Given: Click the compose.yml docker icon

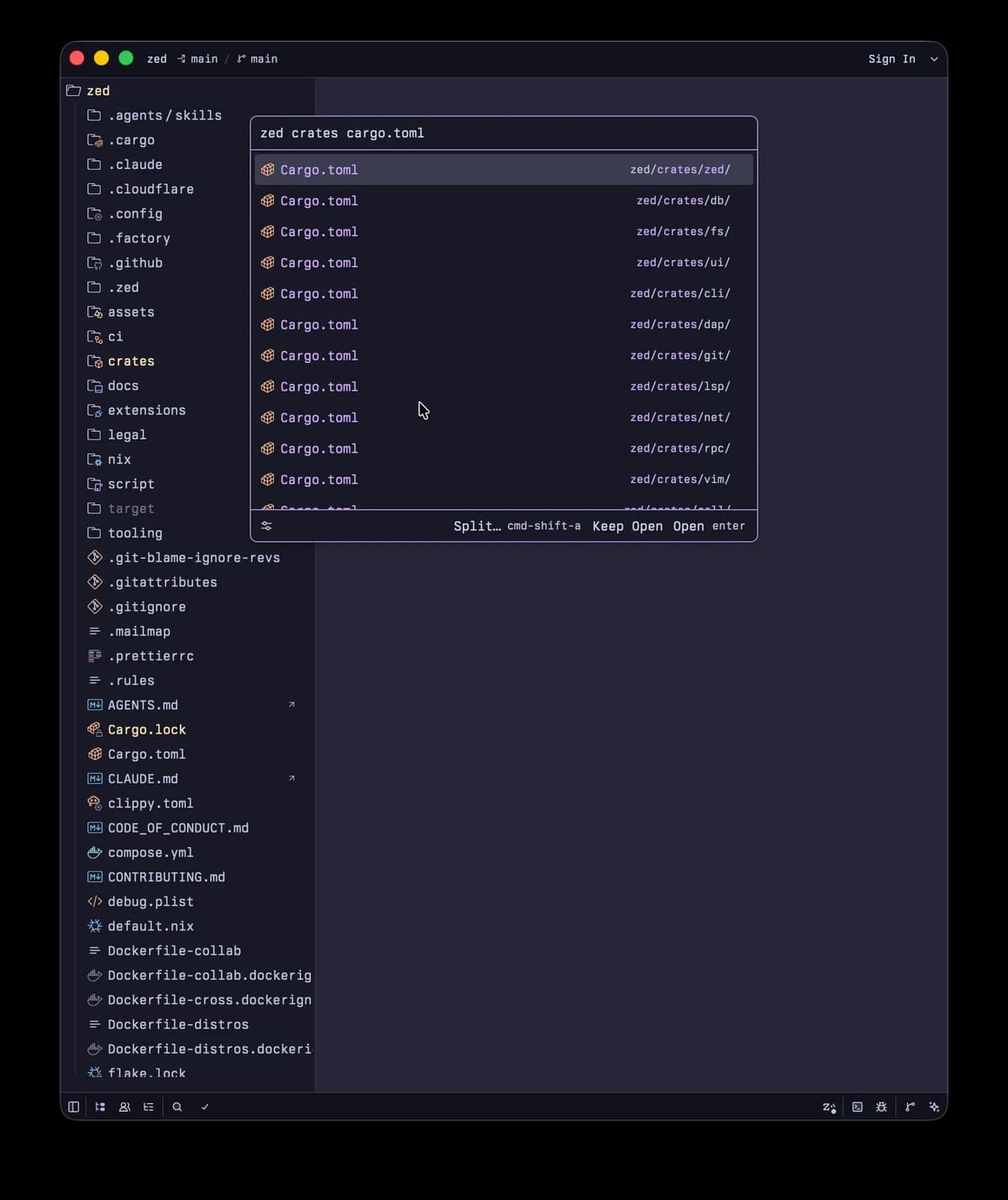Looking at the screenshot, I should (x=95, y=852).
